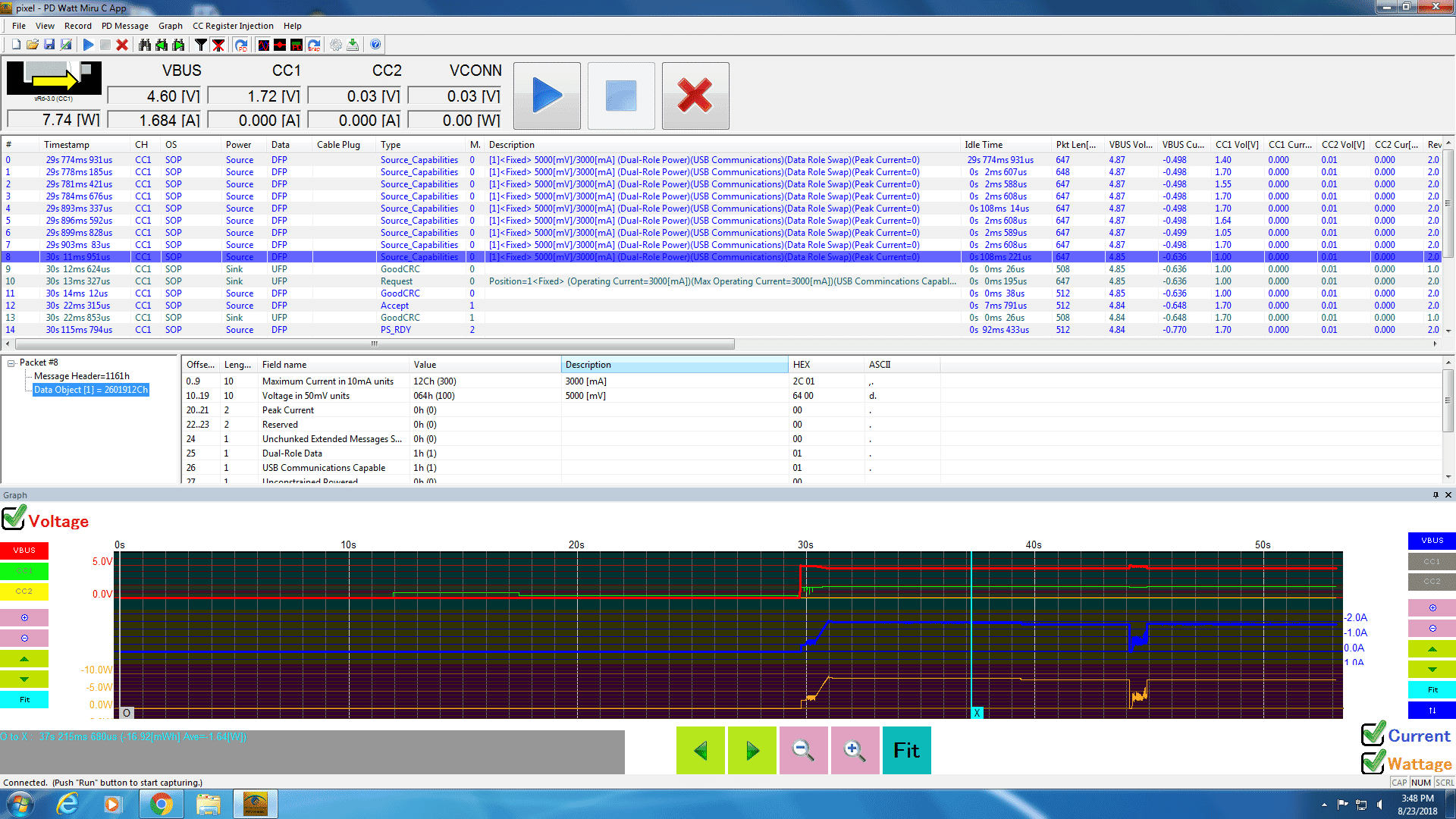
Task: Open the binoculars Find tool
Action: coord(145,45)
